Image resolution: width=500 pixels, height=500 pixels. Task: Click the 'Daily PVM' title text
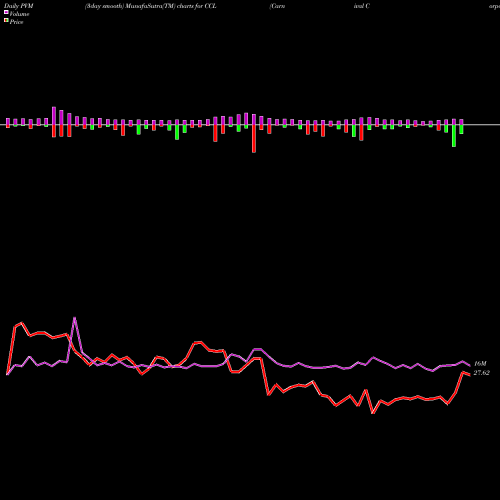[19, 6]
